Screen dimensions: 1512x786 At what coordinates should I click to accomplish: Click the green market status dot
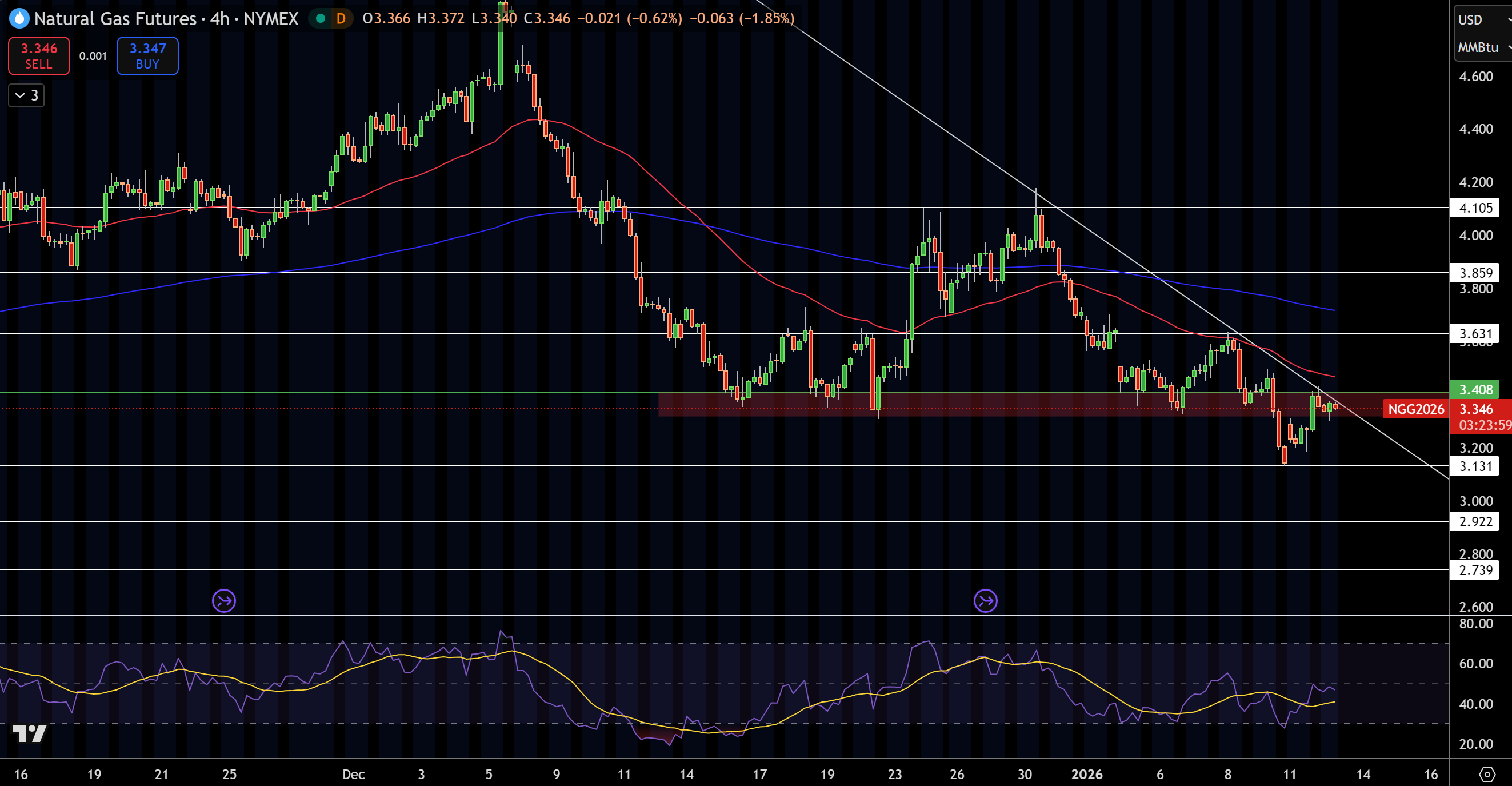(321, 19)
